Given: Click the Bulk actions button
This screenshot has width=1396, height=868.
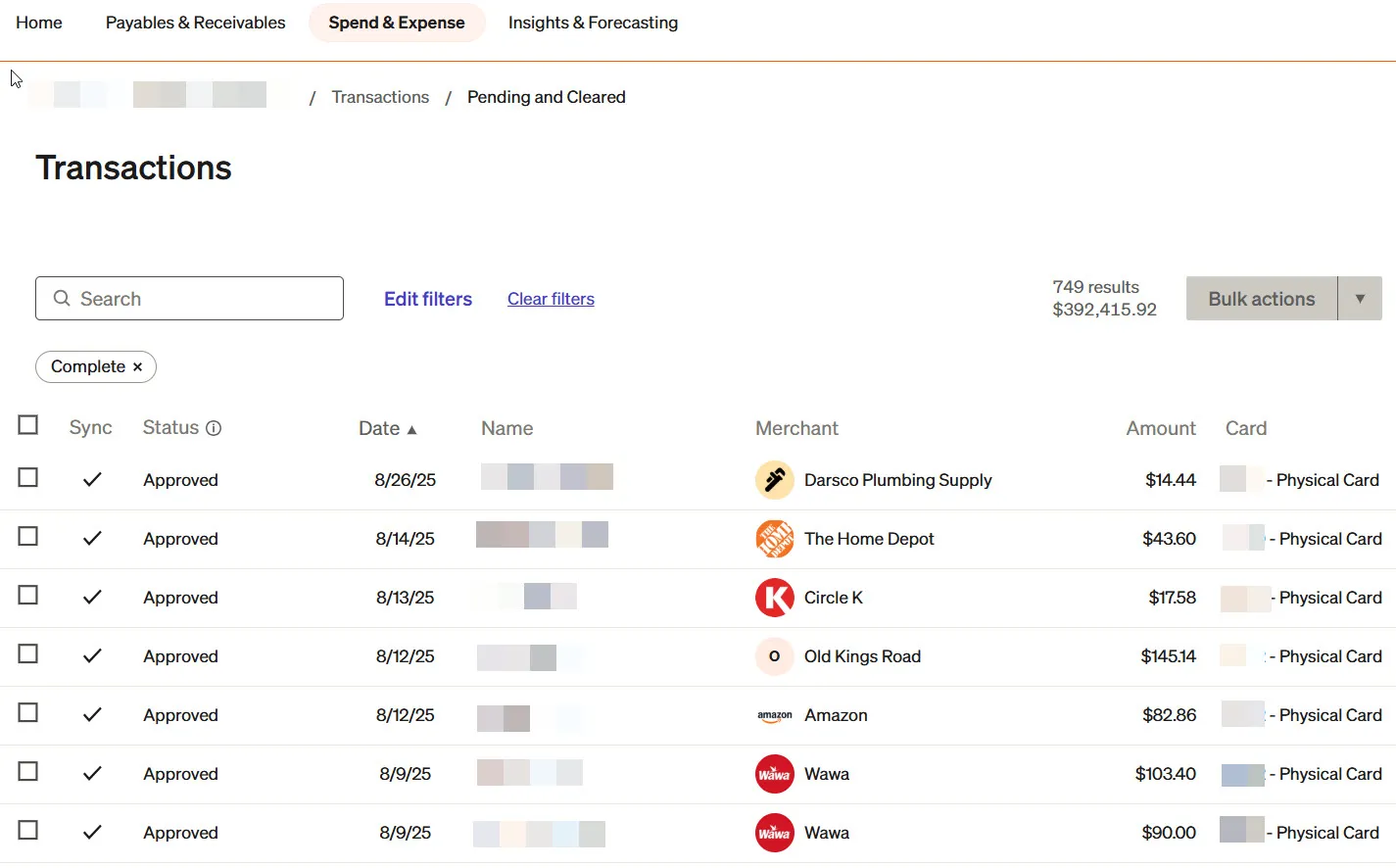Looking at the screenshot, I should pos(1261,299).
